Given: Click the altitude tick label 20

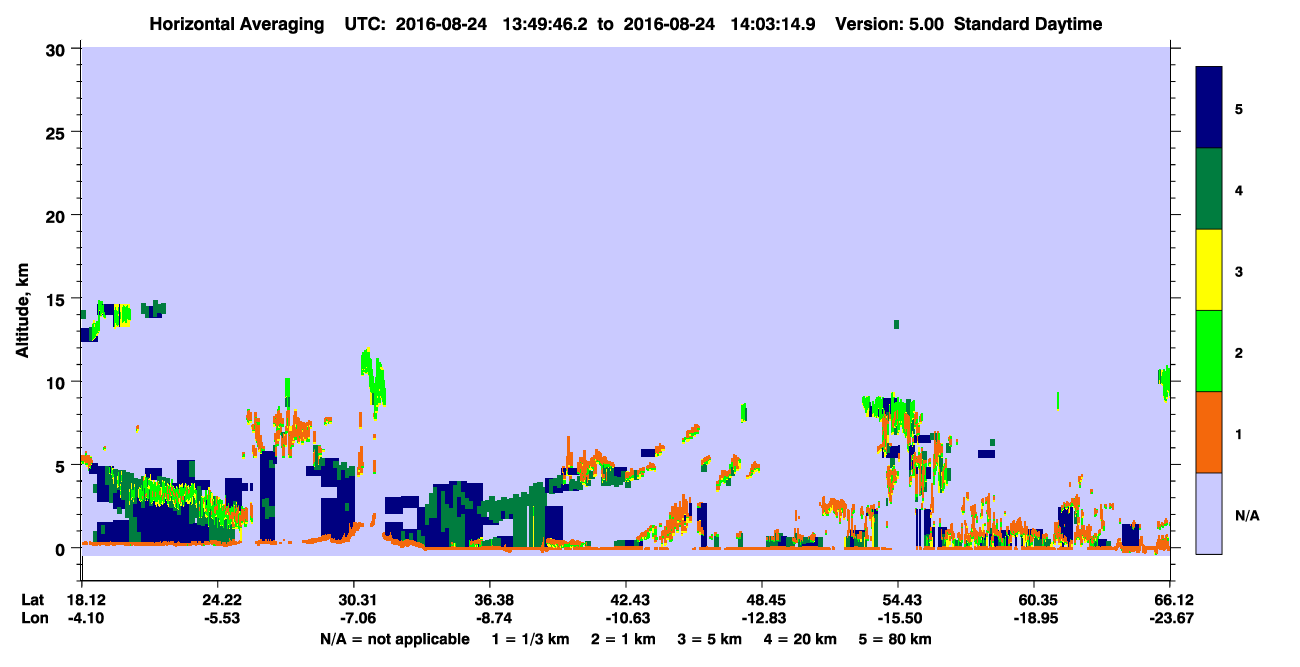Looking at the screenshot, I should [x=57, y=215].
